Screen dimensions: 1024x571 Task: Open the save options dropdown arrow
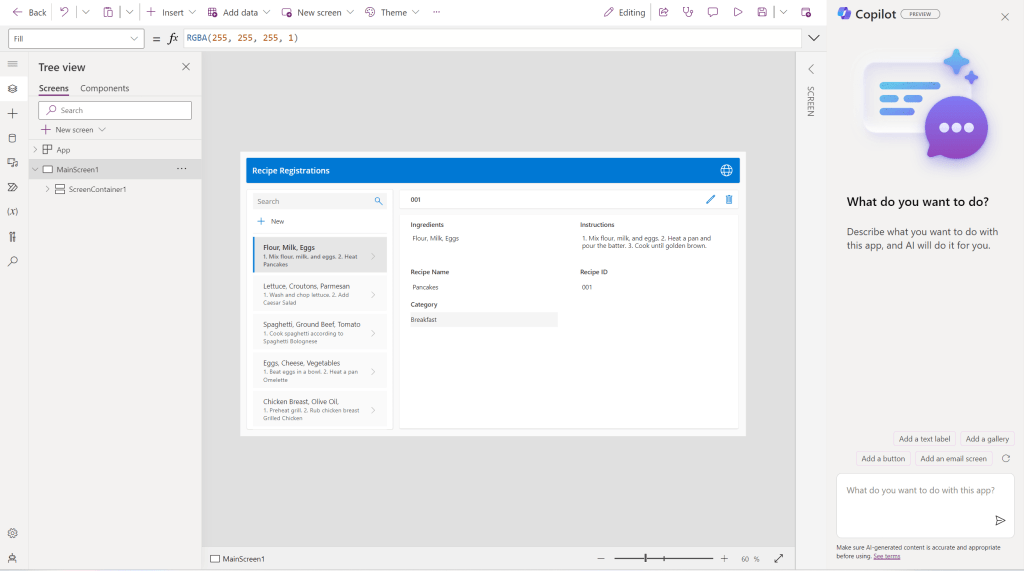784,12
